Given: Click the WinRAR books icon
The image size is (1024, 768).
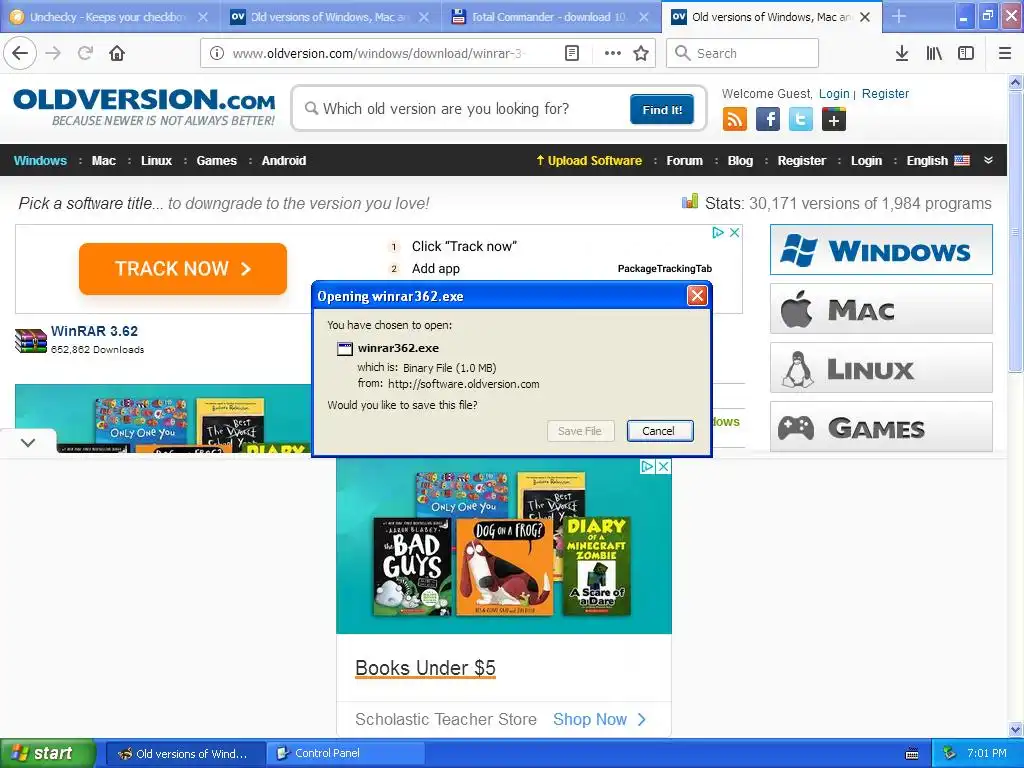Looking at the screenshot, I should (x=31, y=340).
